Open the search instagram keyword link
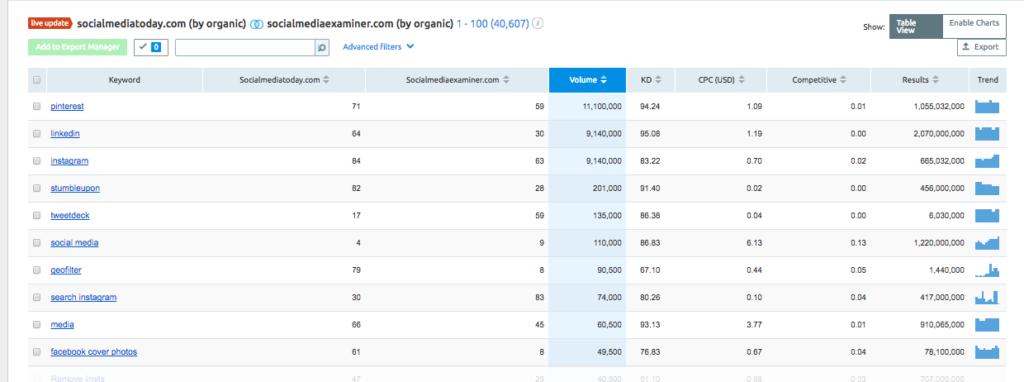This screenshot has height=382, width=1024. pyautogui.click(x=84, y=297)
